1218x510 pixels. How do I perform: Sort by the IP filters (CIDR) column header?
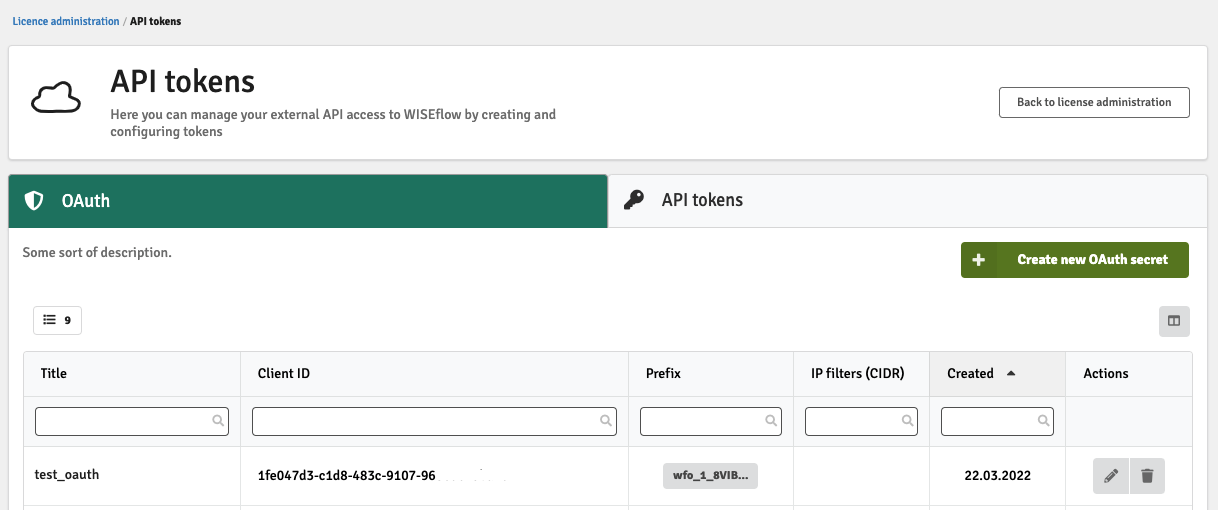[x=861, y=373]
